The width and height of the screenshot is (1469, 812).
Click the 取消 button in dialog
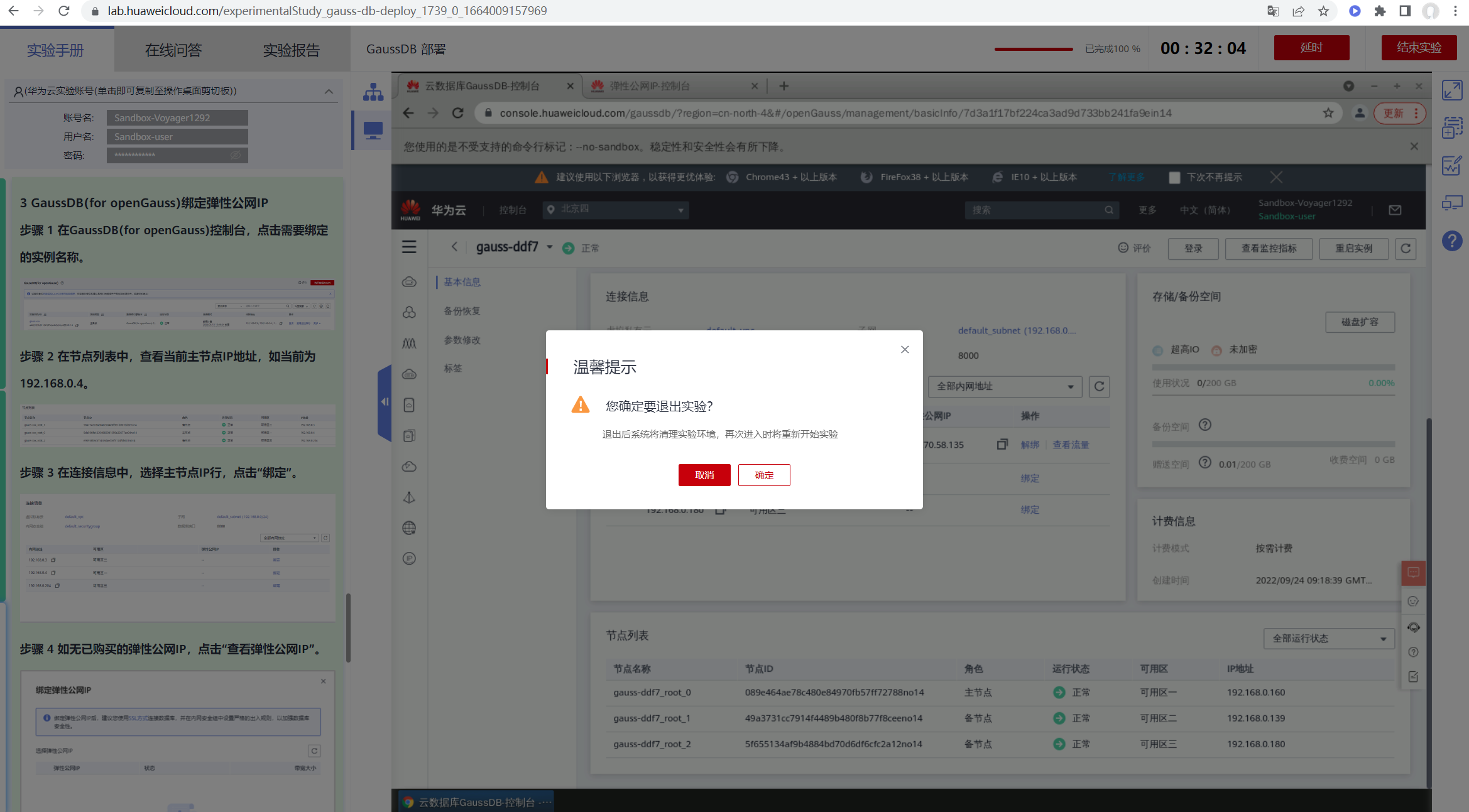point(704,475)
